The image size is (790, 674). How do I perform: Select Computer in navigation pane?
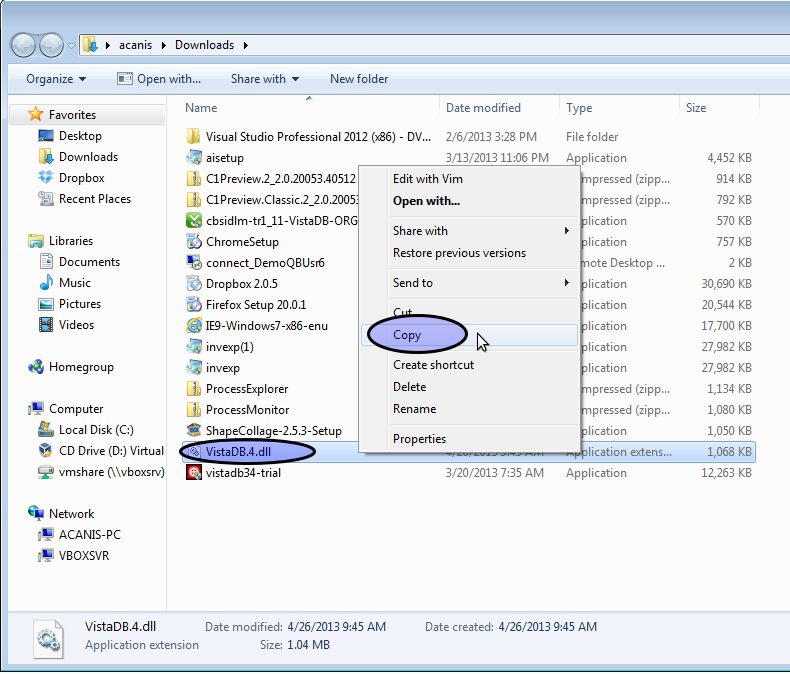(x=76, y=409)
